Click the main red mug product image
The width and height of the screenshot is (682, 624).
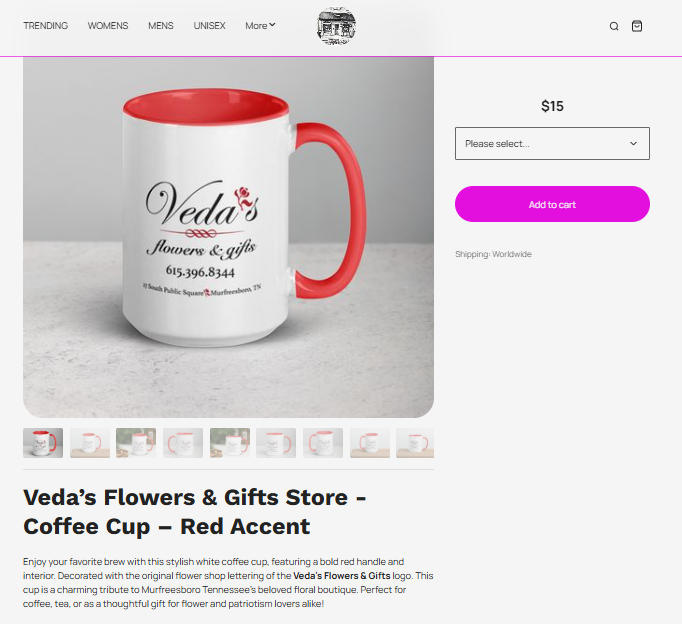pyautogui.click(x=228, y=237)
